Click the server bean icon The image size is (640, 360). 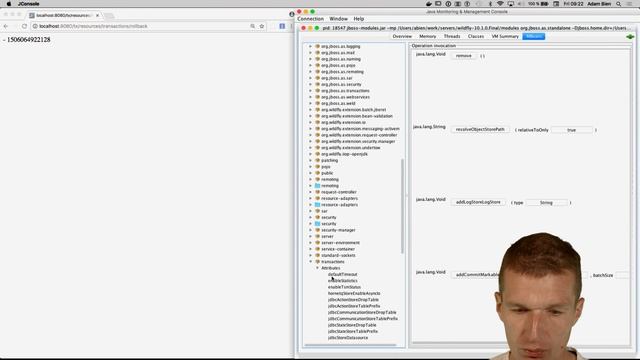coord(317,236)
